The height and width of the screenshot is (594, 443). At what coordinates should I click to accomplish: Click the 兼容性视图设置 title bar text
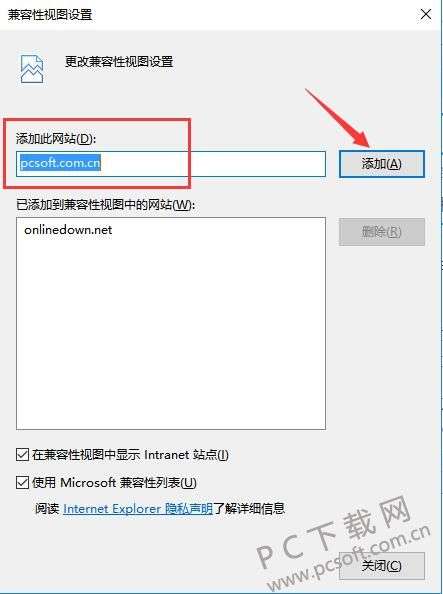click(50, 15)
